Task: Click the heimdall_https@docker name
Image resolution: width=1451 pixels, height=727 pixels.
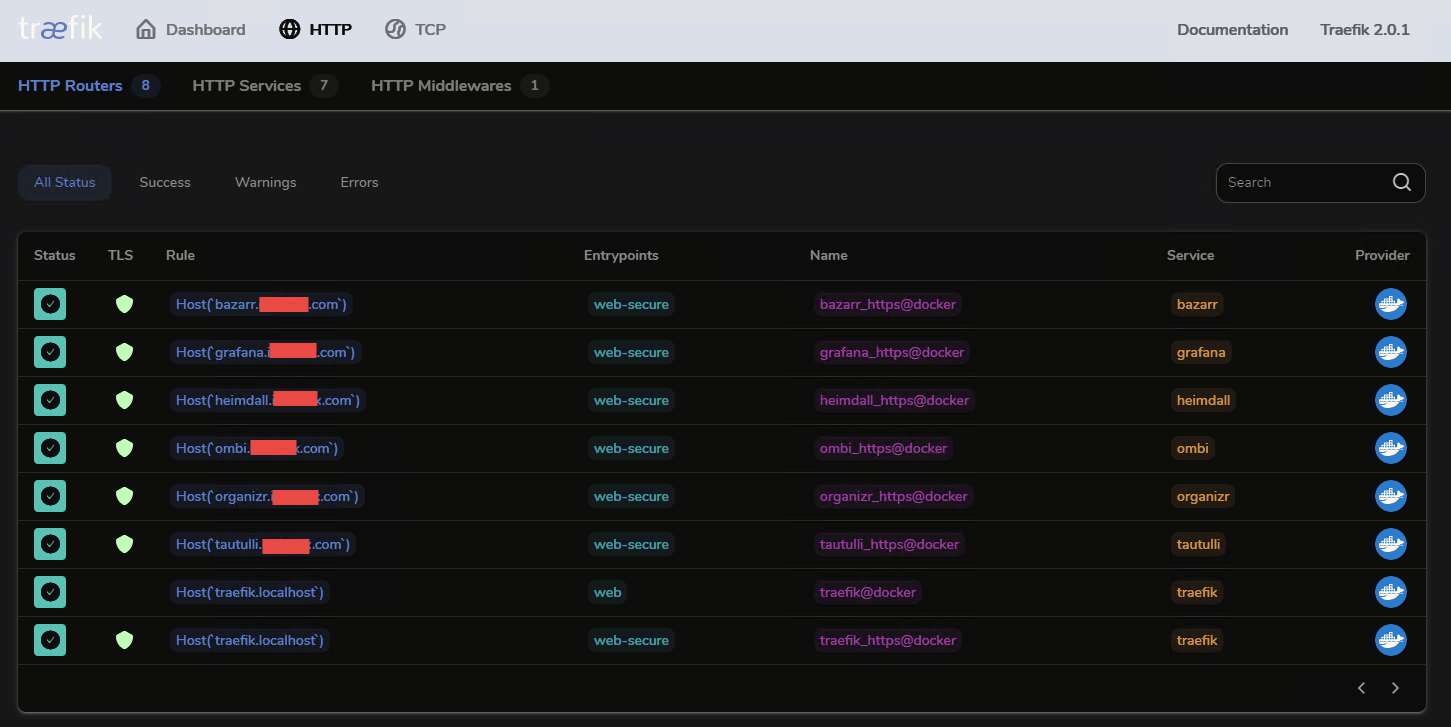Action: (x=895, y=400)
